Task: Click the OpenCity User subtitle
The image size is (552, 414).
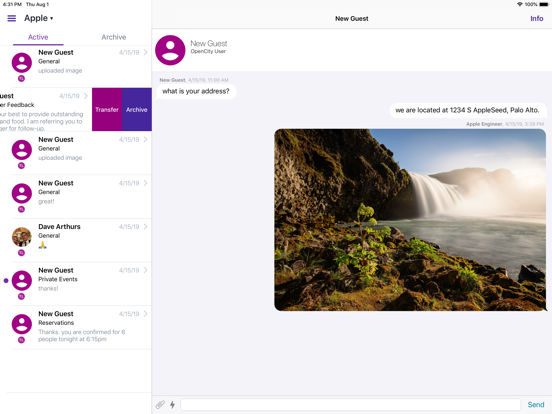Action: pyautogui.click(x=208, y=51)
